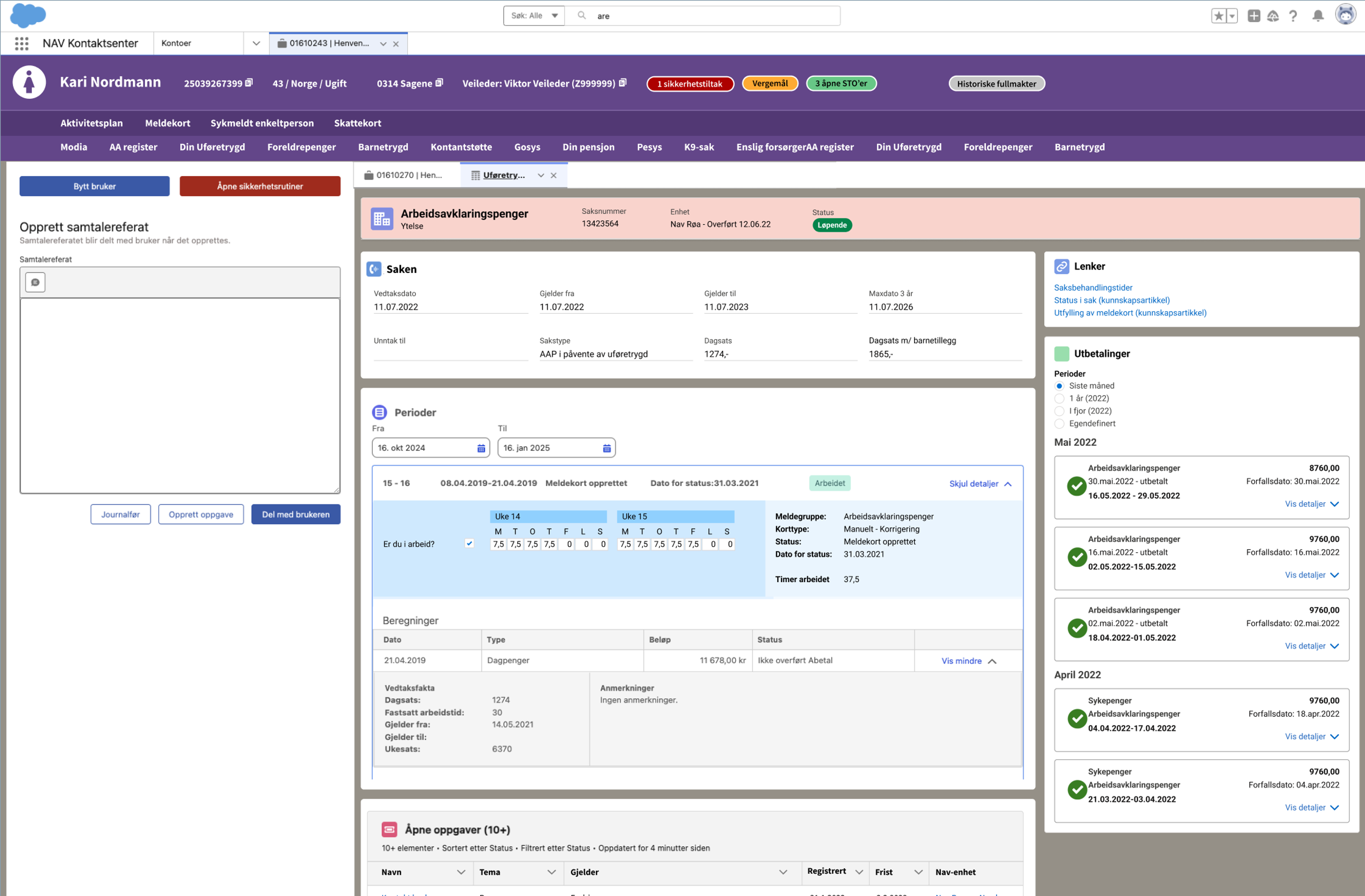Click the Åpne sikkerhetsrutiner button
This screenshot has width=1365, height=896.
(260, 187)
